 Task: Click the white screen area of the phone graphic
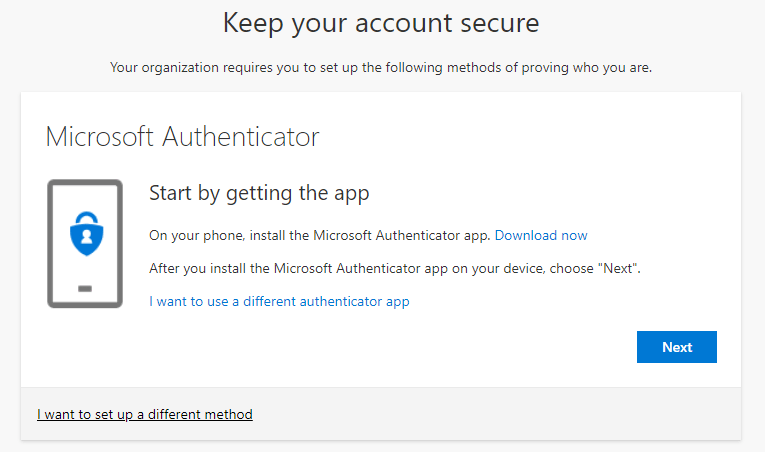click(85, 265)
